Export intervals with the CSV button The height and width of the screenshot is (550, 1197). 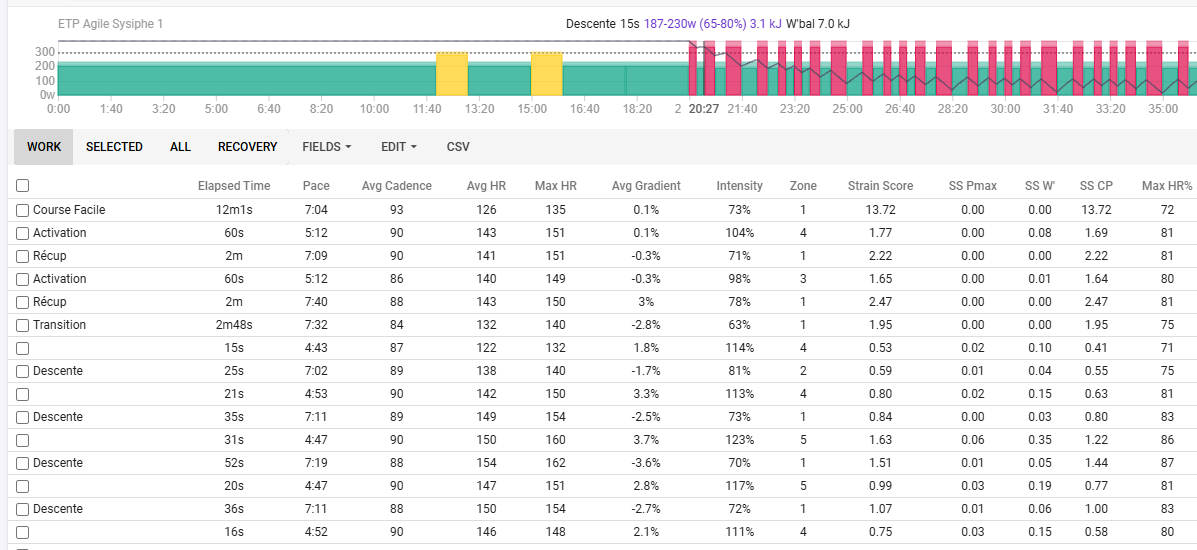tap(458, 147)
